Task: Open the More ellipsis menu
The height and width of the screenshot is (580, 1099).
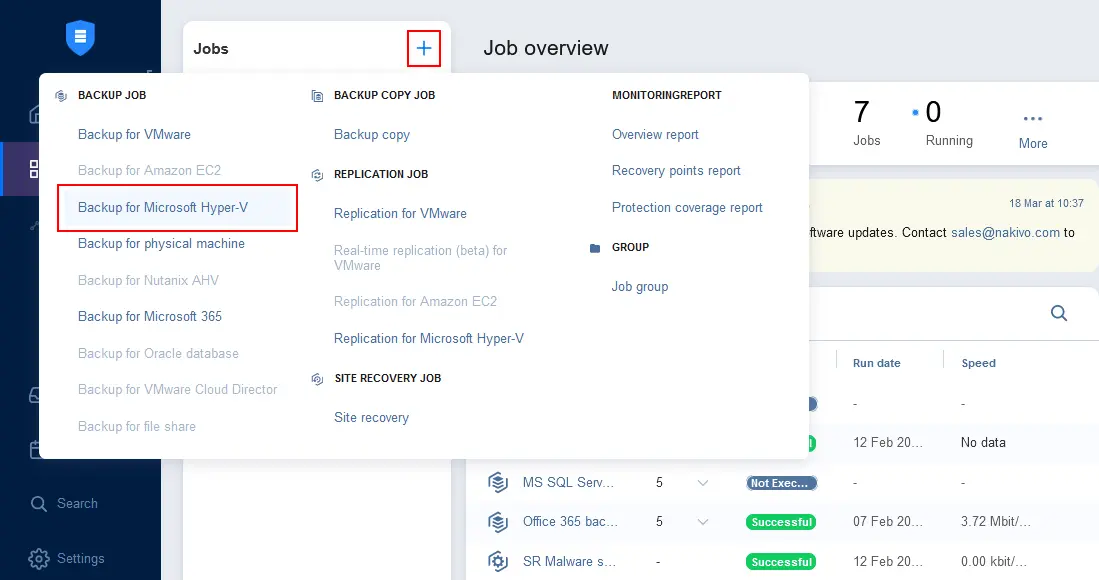Action: coord(1032,130)
